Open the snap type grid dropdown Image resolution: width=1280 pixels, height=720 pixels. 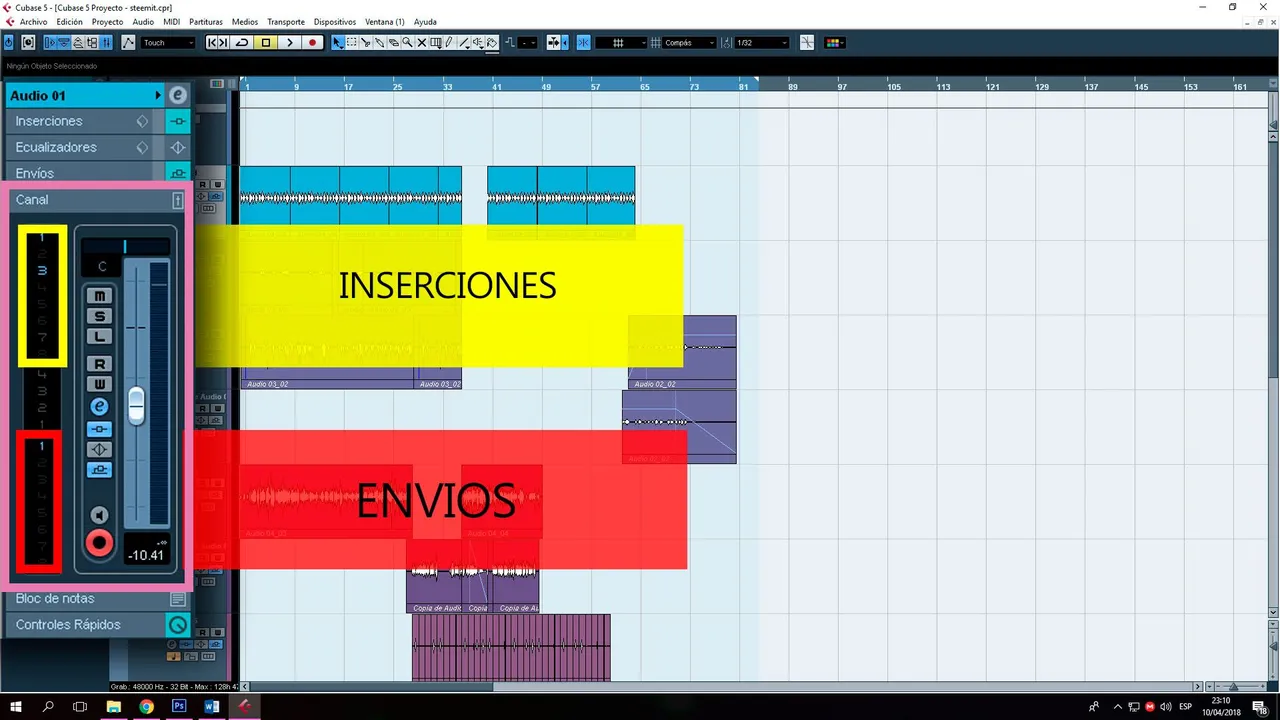pyautogui.click(x=621, y=42)
